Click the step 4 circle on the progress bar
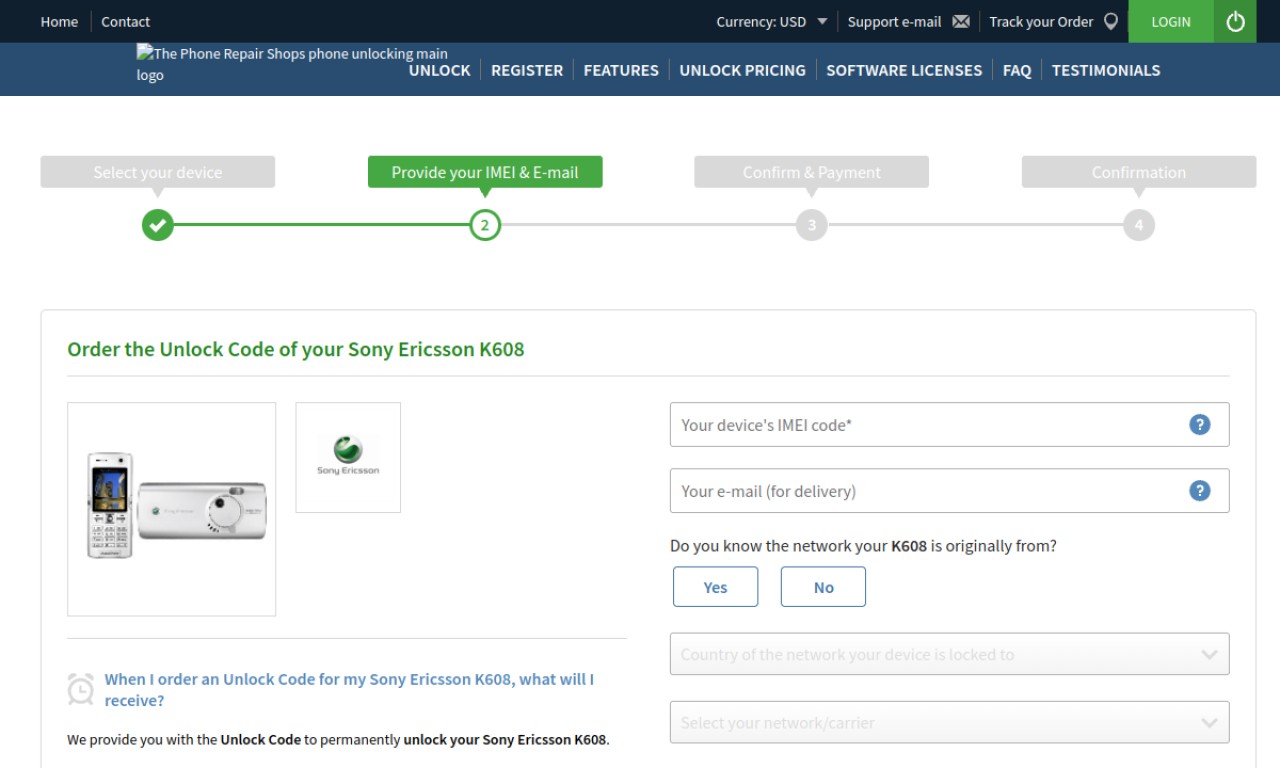 1139,225
